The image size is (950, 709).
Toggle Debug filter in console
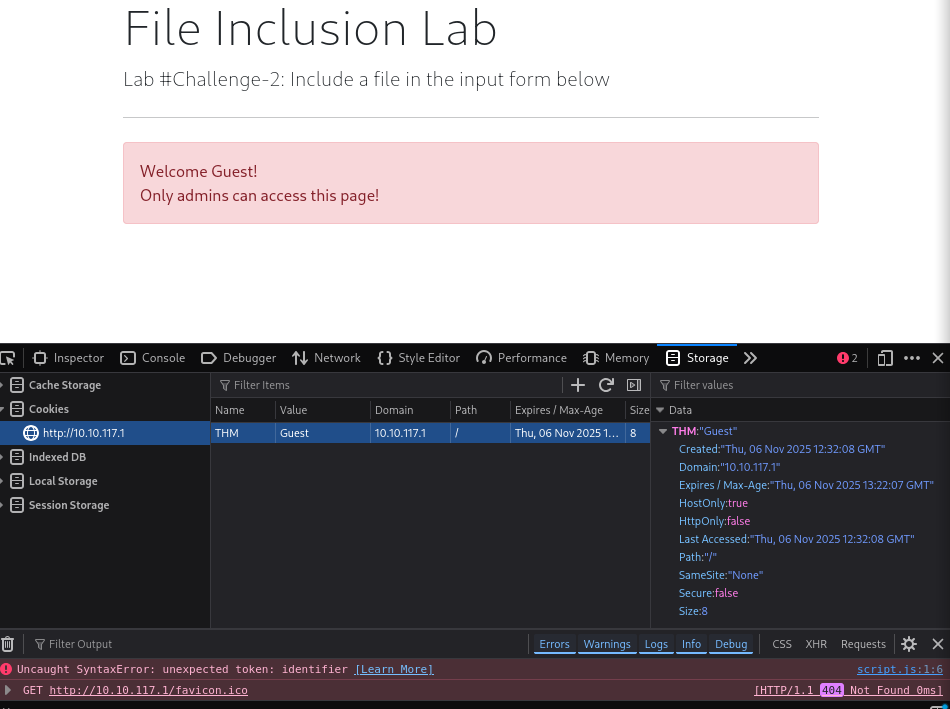pos(731,644)
